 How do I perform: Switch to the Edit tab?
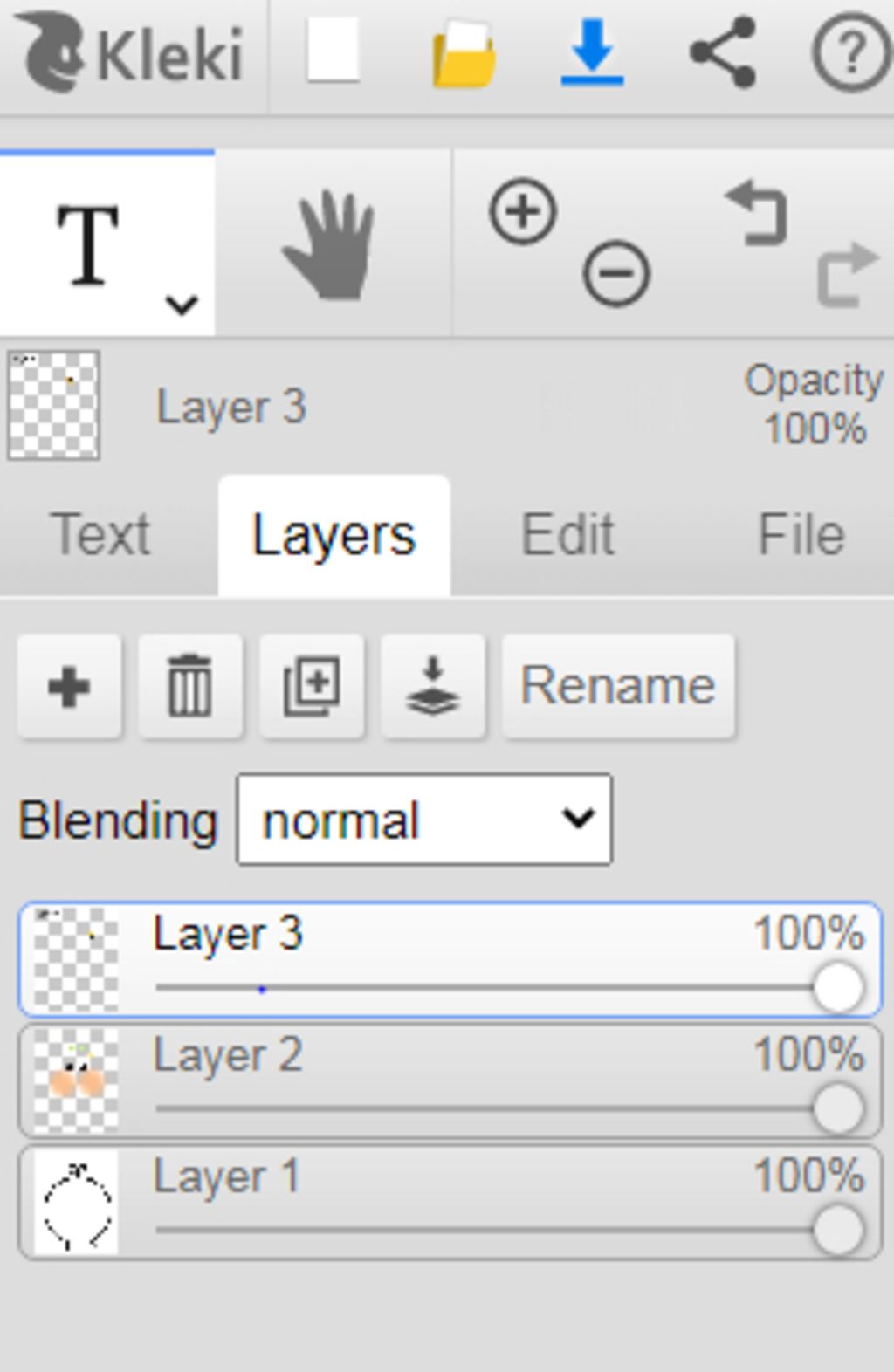pos(568,534)
